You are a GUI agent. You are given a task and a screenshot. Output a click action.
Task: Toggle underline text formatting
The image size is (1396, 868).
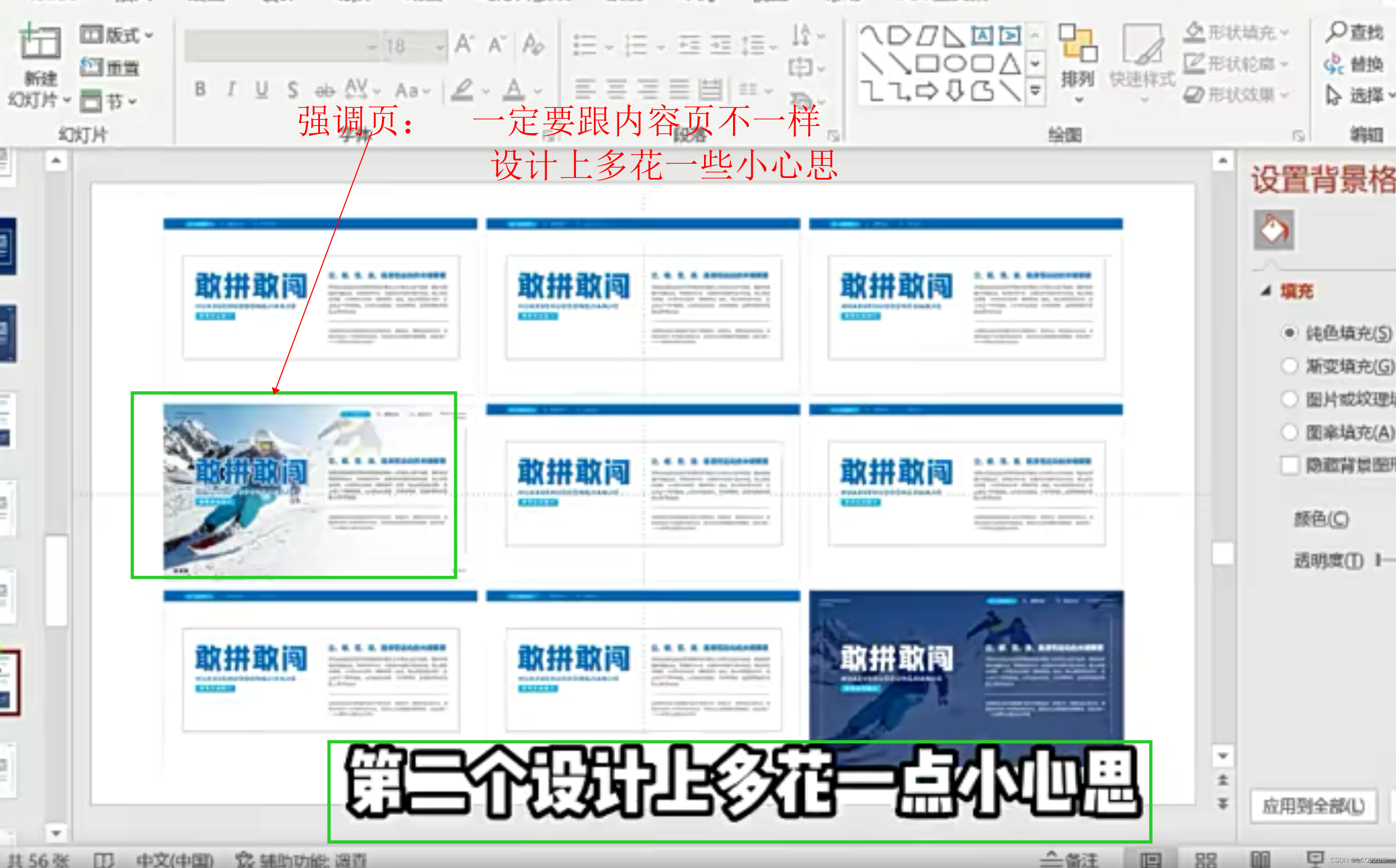[261, 90]
